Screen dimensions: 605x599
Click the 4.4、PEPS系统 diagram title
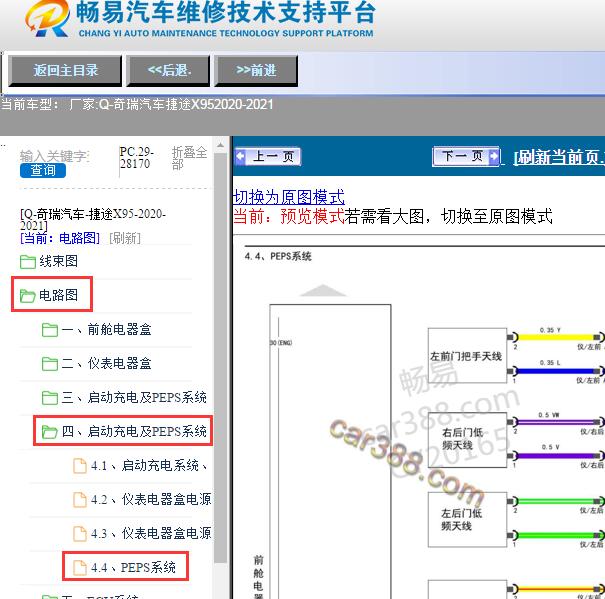click(278, 256)
